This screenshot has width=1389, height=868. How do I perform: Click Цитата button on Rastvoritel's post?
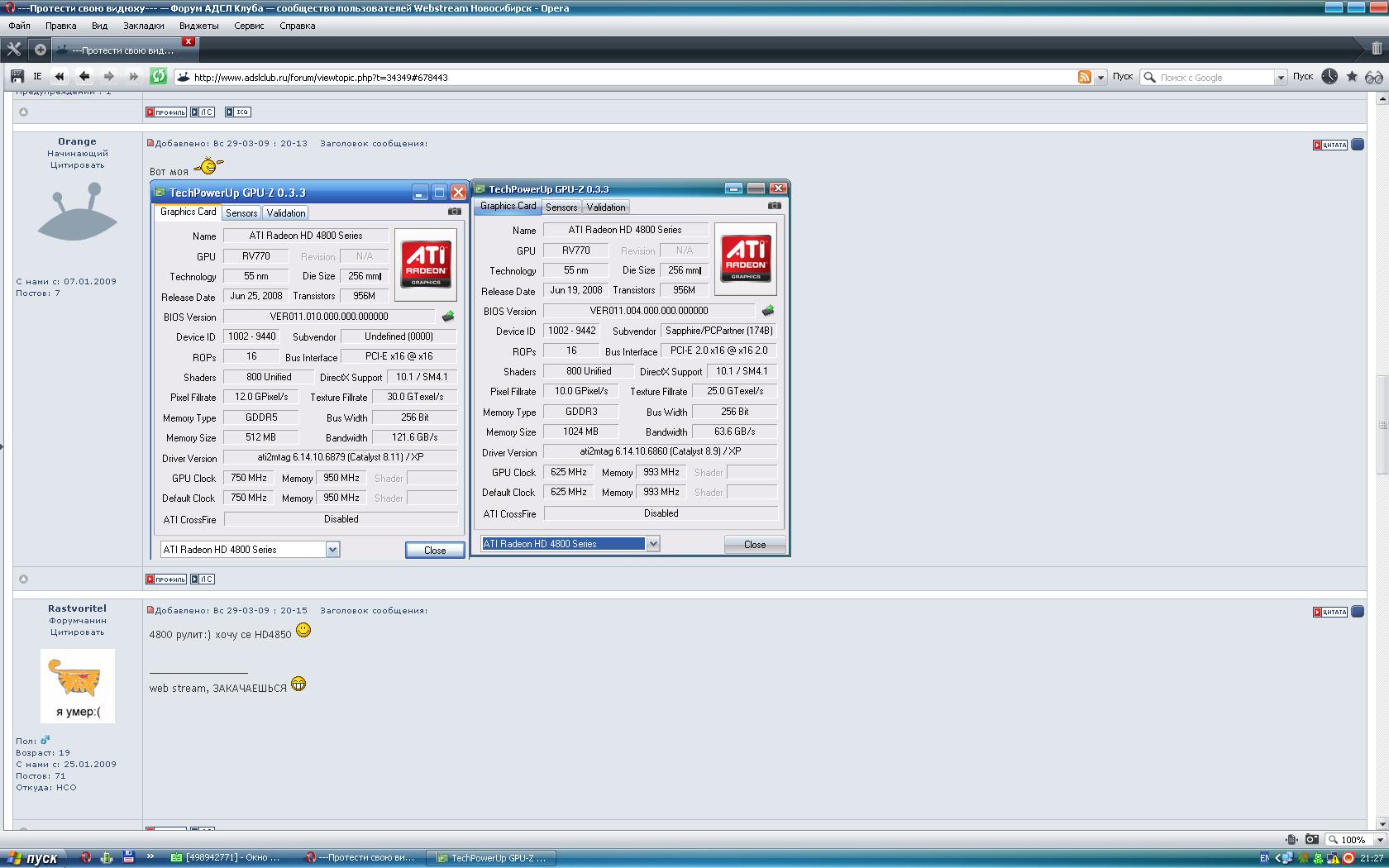1329,612
